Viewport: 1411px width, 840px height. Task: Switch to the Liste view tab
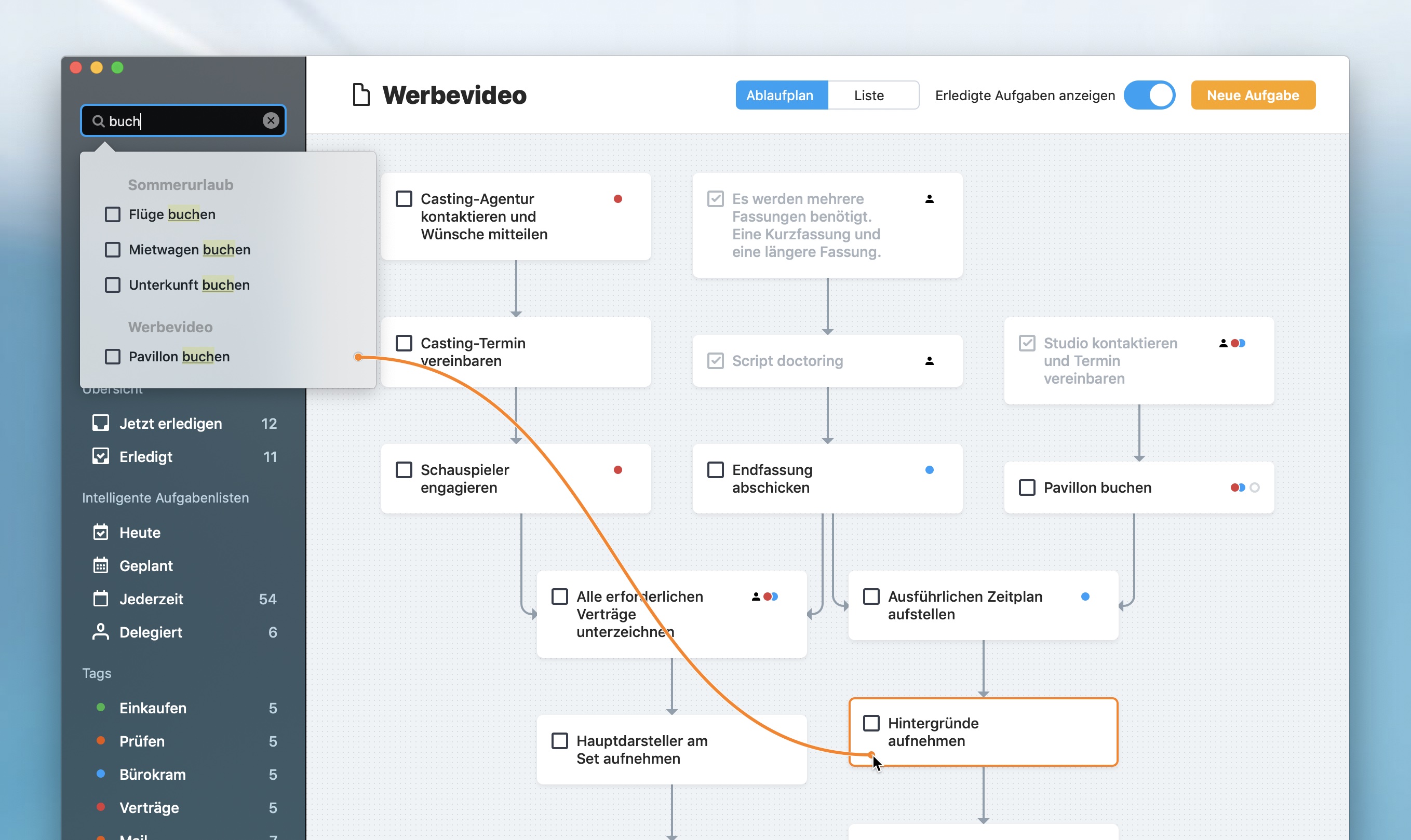tap(869, 95)
